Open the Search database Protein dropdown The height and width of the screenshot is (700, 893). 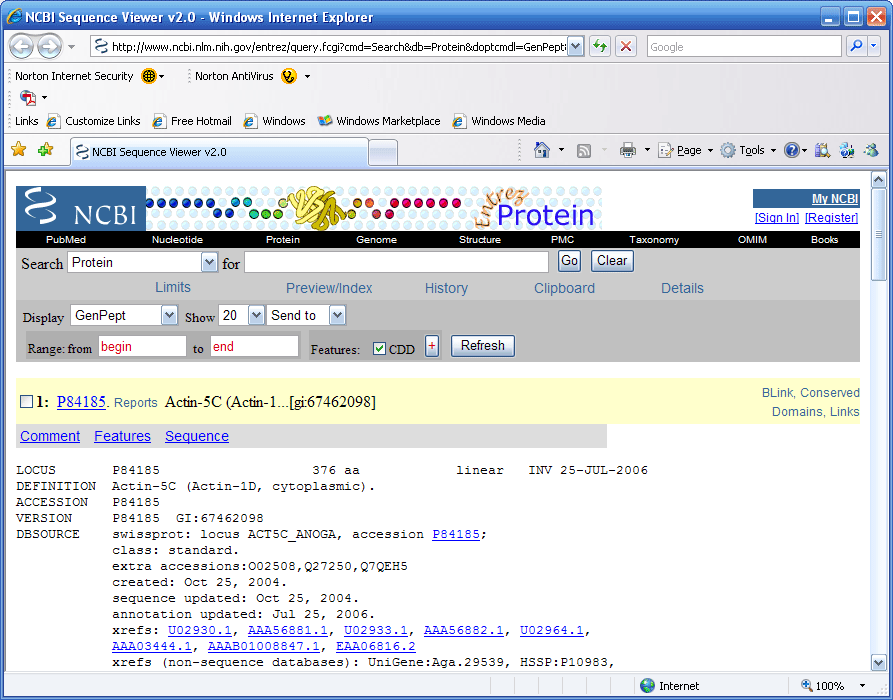pos(210,262)
